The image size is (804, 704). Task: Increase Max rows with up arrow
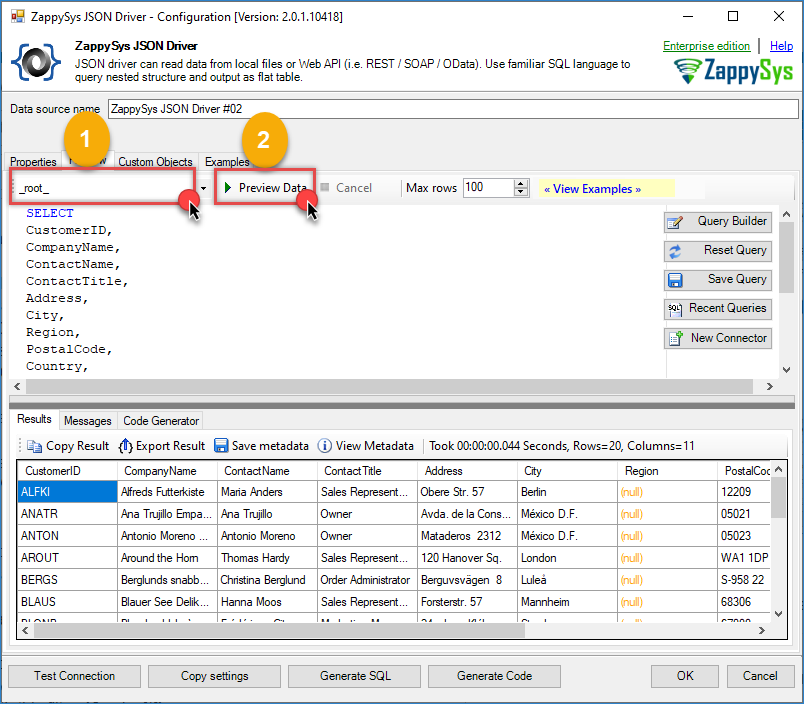521,184
